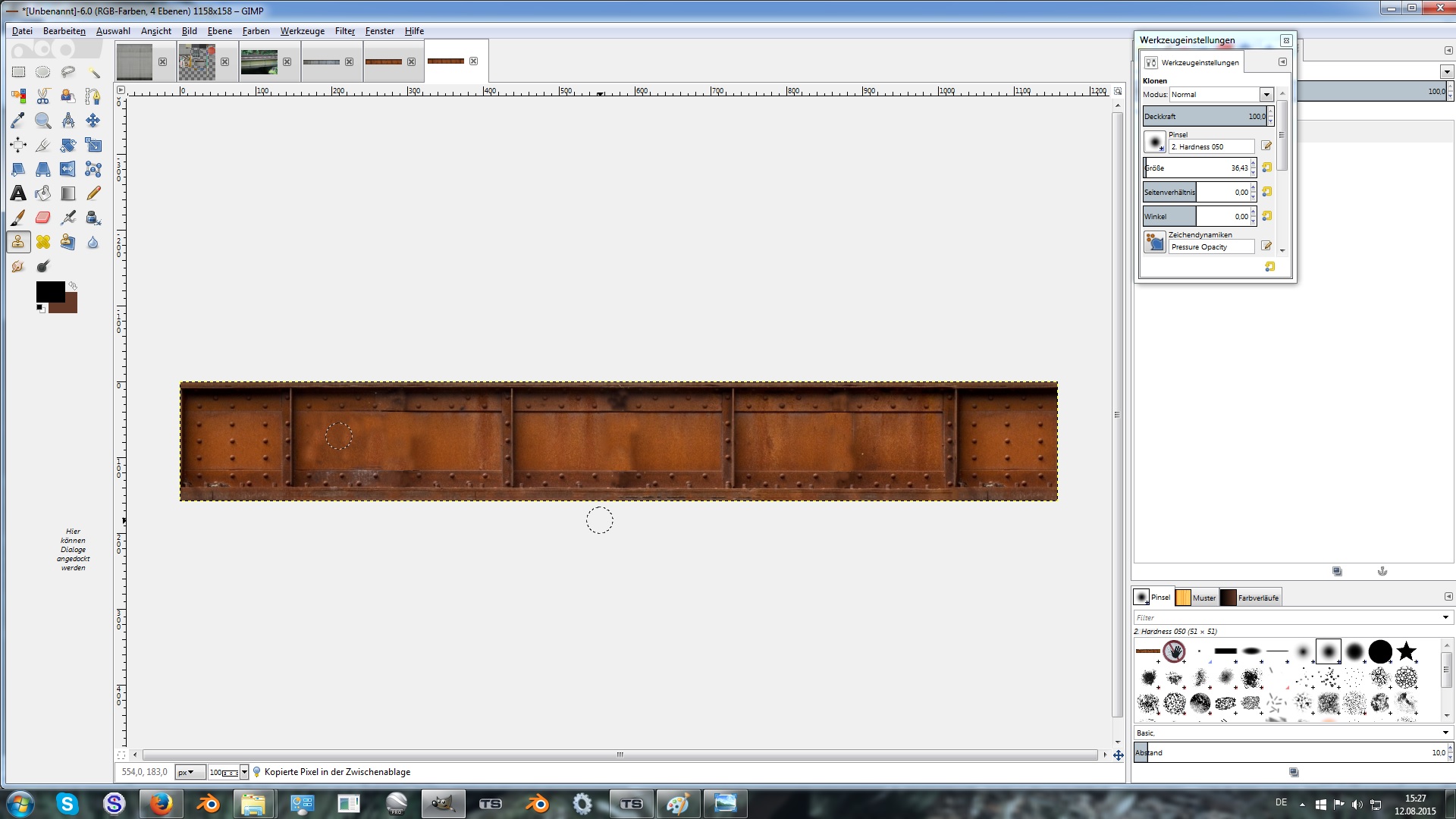Toggle zoom image when window resizes
Viewport: 1456px width, 819px height.
(x=1118, y=91)
